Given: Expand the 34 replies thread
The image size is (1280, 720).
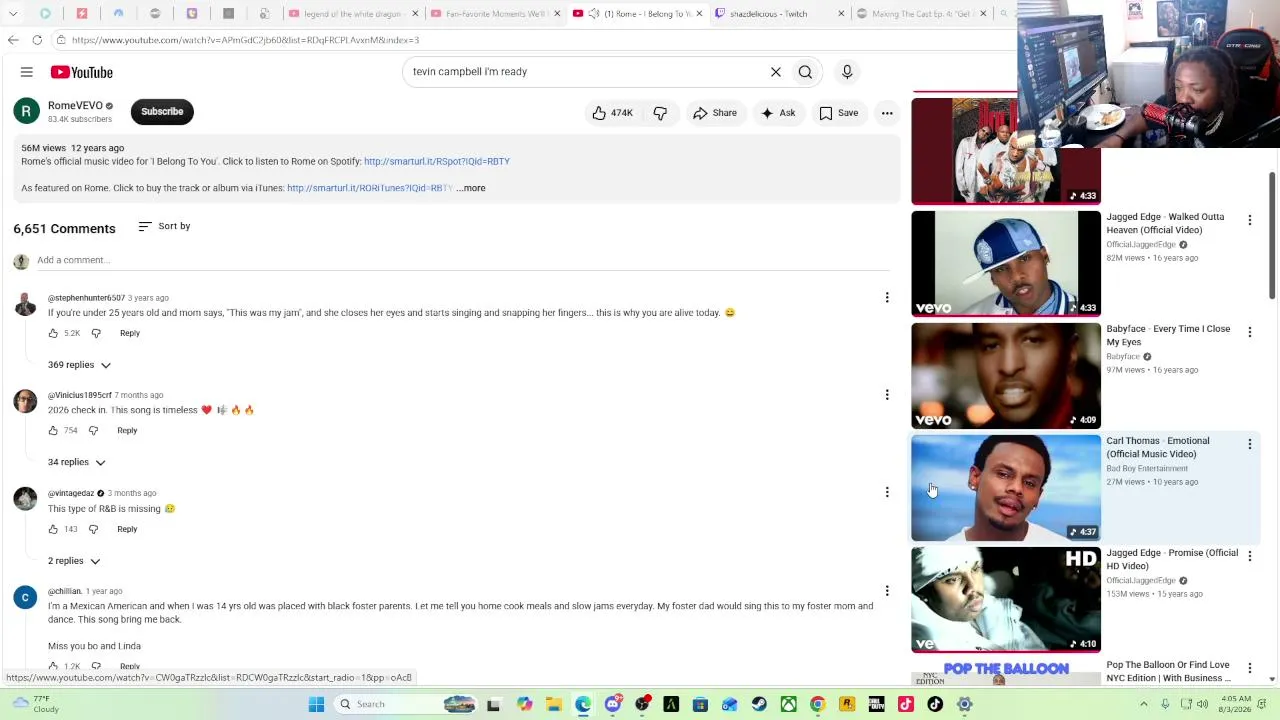Looking at the screenshot, I should pos(76,462).
